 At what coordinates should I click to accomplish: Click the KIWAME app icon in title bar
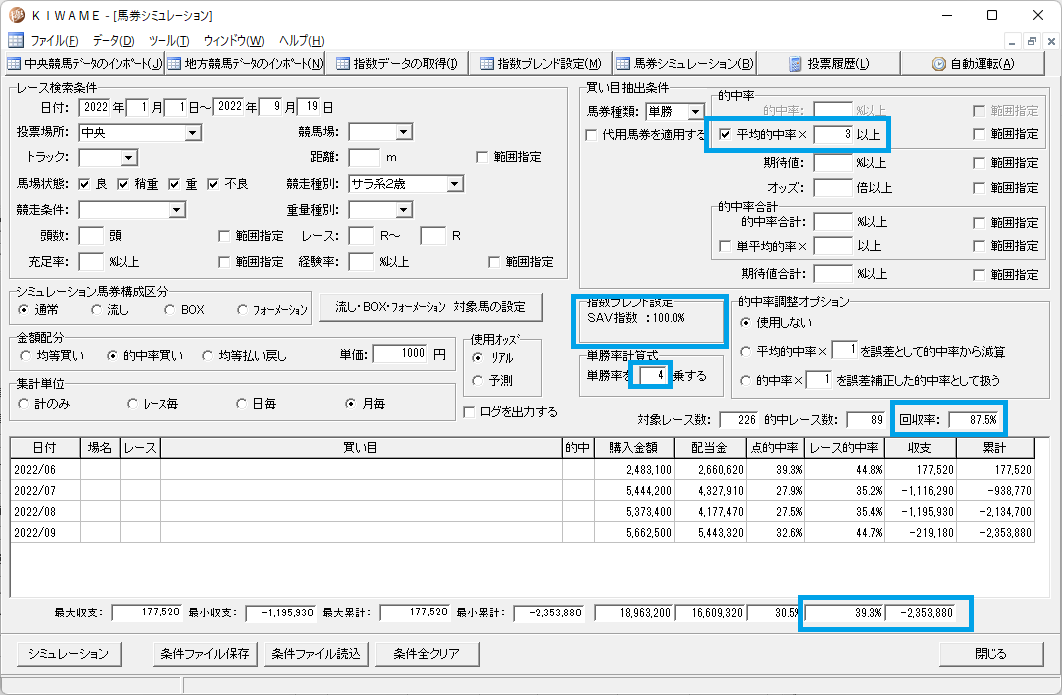pyautogui.click(x=17, y=15)
